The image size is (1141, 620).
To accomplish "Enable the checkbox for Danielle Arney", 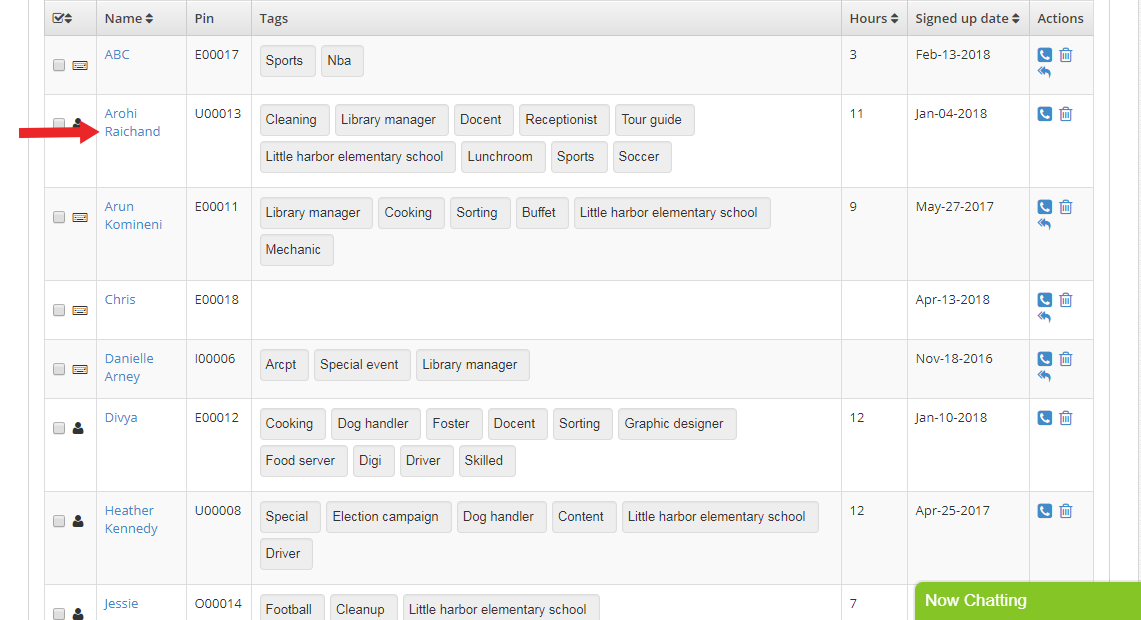I will (59, 370).
